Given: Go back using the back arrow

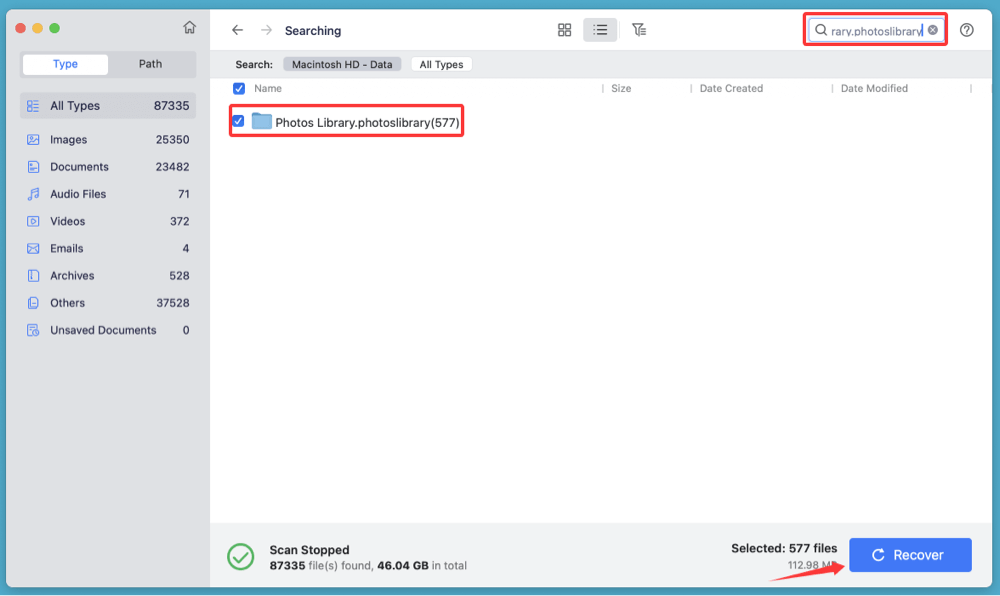Looking at the screenshot, I should point(237,30).
